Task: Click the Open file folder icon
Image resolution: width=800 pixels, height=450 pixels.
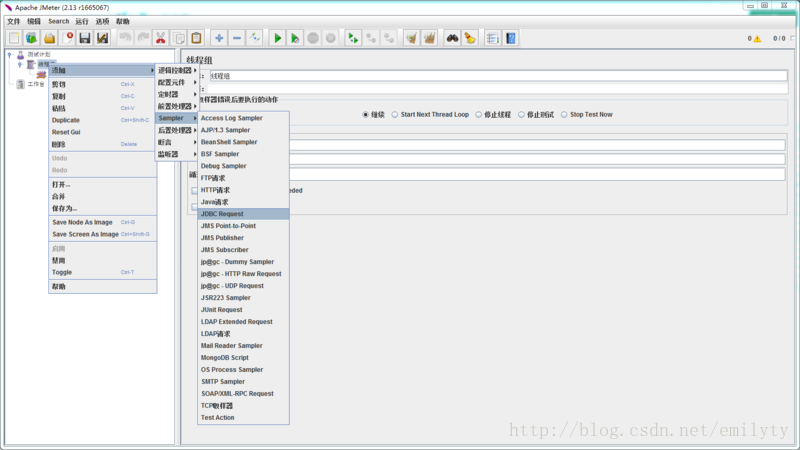Action: (x=49, y=38)
